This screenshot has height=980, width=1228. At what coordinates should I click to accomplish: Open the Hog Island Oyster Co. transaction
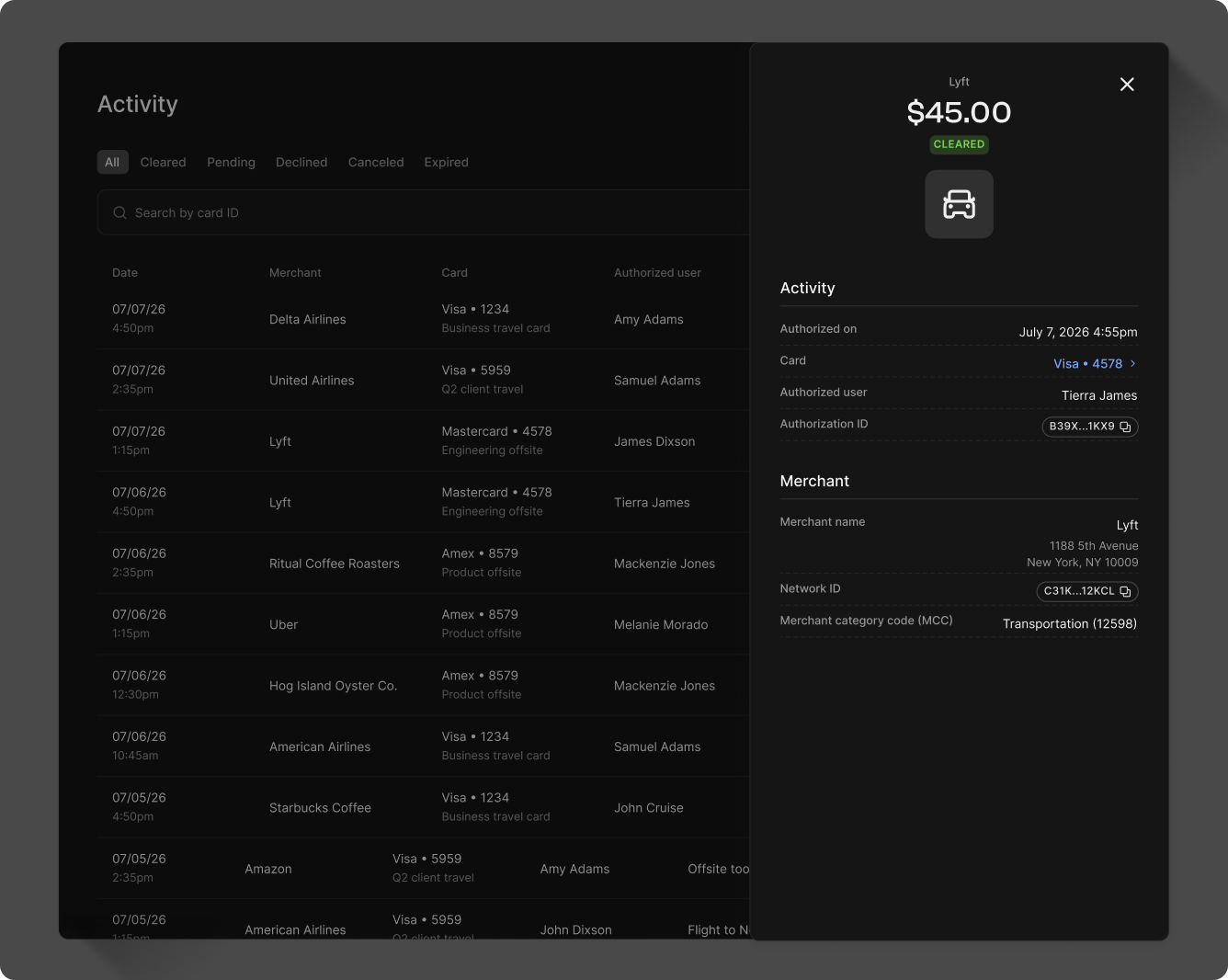tap(424, 686)
